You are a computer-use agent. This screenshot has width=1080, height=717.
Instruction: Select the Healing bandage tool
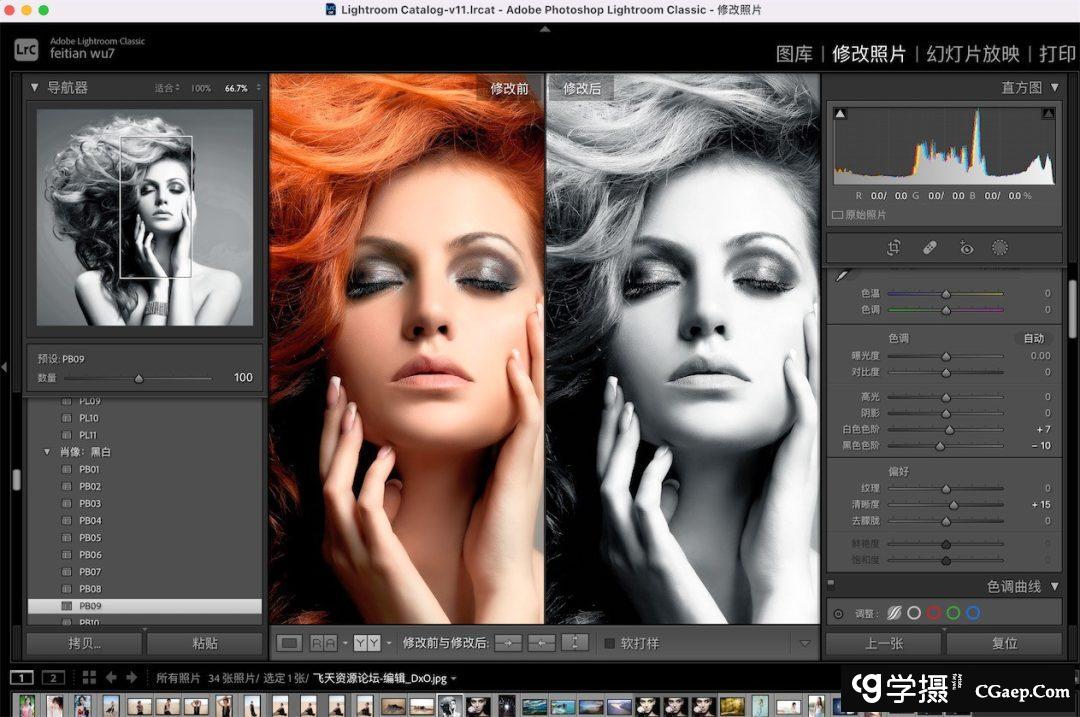click(929, 248)
